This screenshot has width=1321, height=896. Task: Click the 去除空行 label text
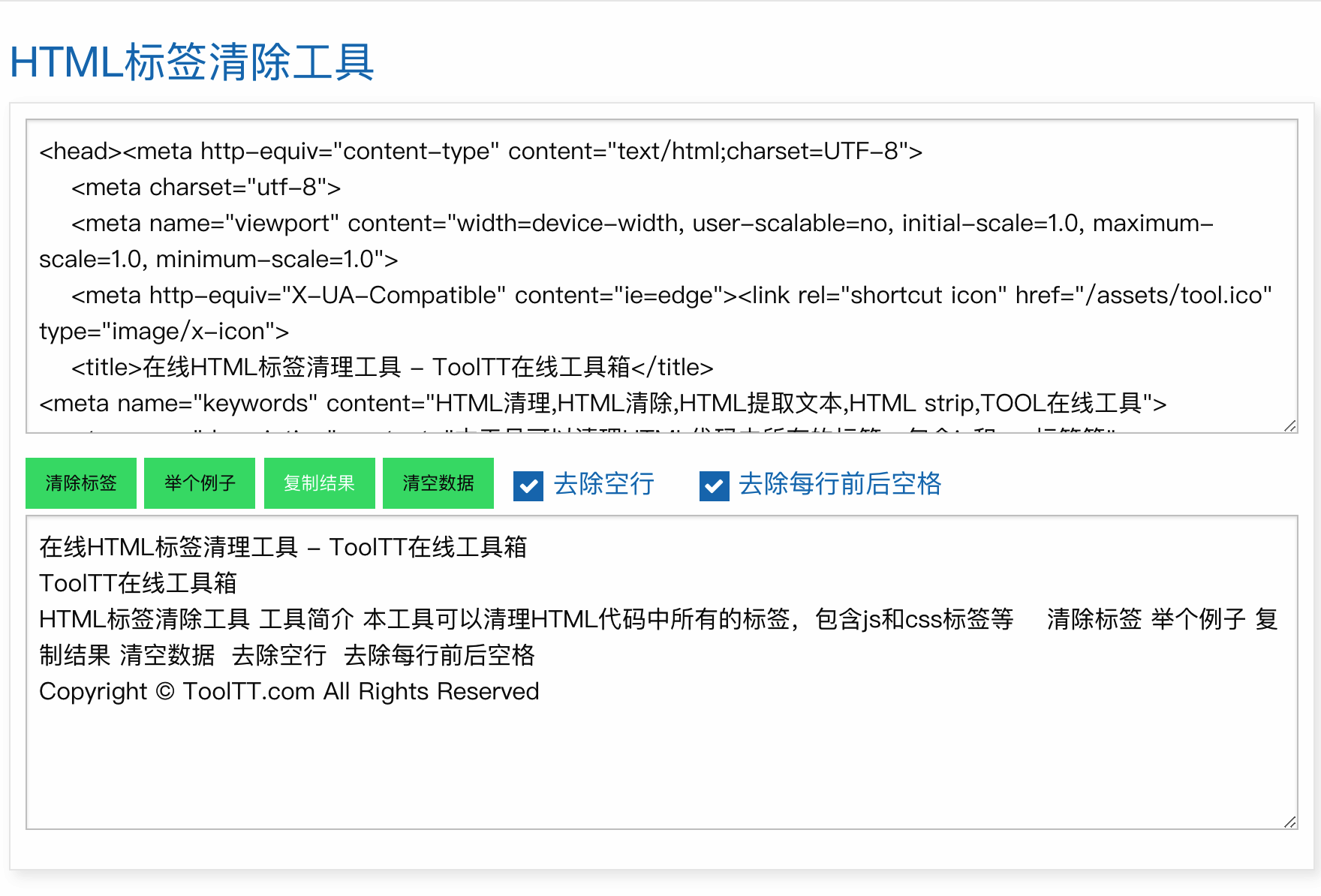tap(604, 484)
